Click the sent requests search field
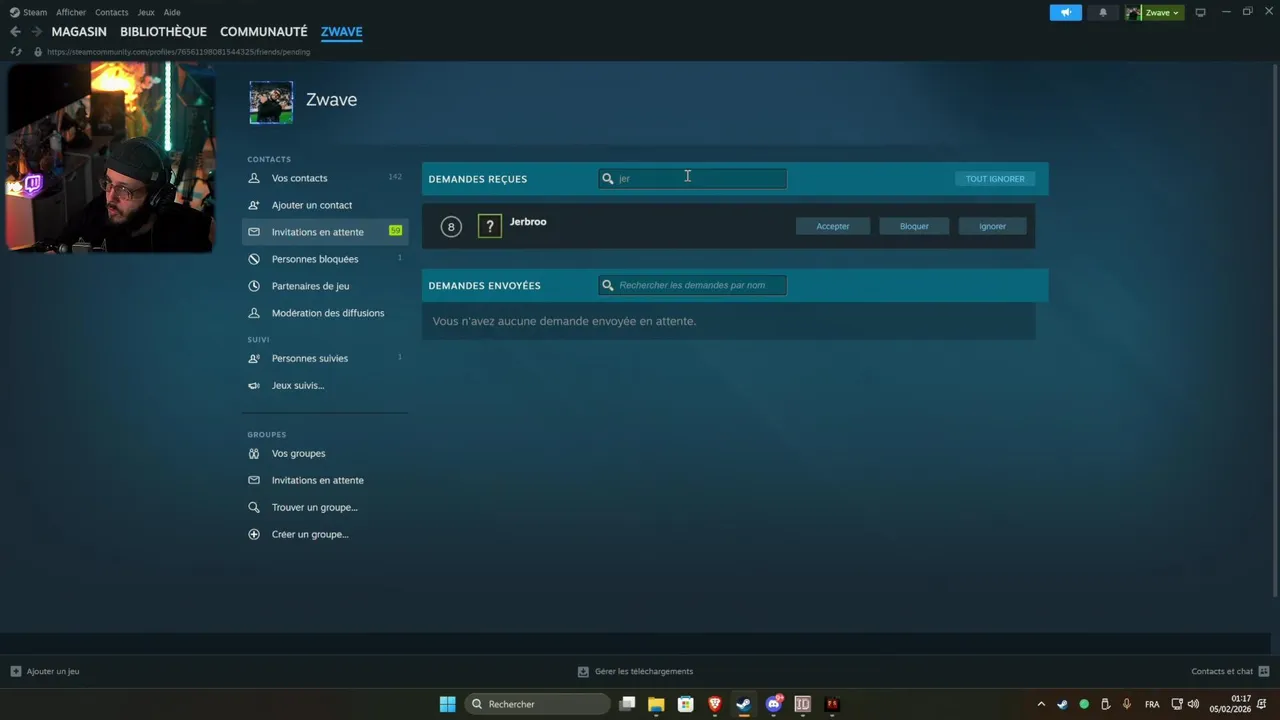The width and height of the screenshot is (1280, 720). pyautogui.click(x=692, y=285)
